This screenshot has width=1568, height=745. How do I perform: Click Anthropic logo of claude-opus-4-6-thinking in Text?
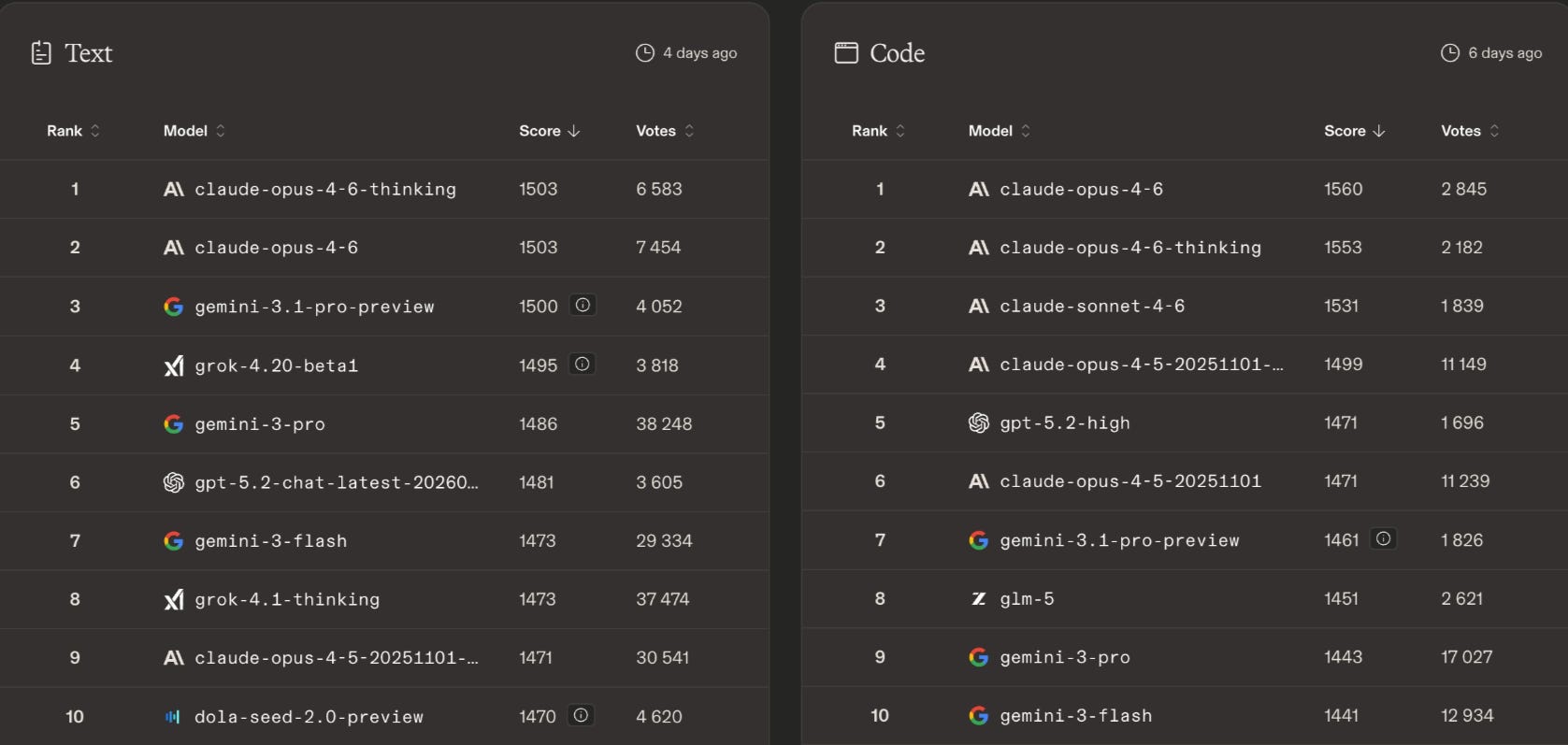(x=174, y=190)
